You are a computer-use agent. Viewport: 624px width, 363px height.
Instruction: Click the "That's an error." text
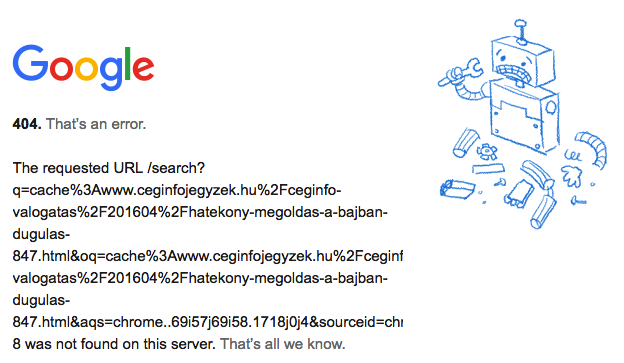pyautogui.click(x=96, y=124)
